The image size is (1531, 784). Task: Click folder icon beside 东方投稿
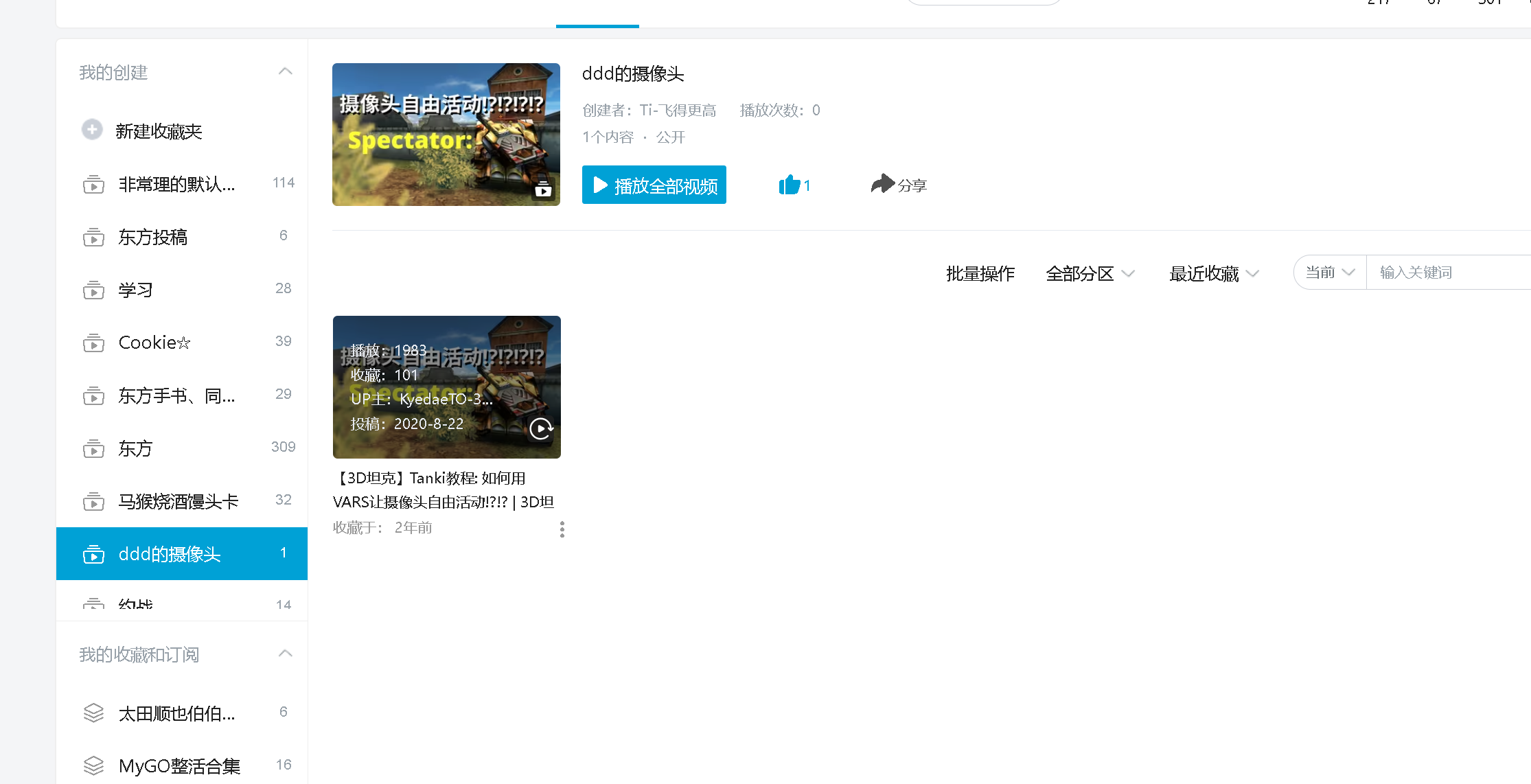click(93, 237)
